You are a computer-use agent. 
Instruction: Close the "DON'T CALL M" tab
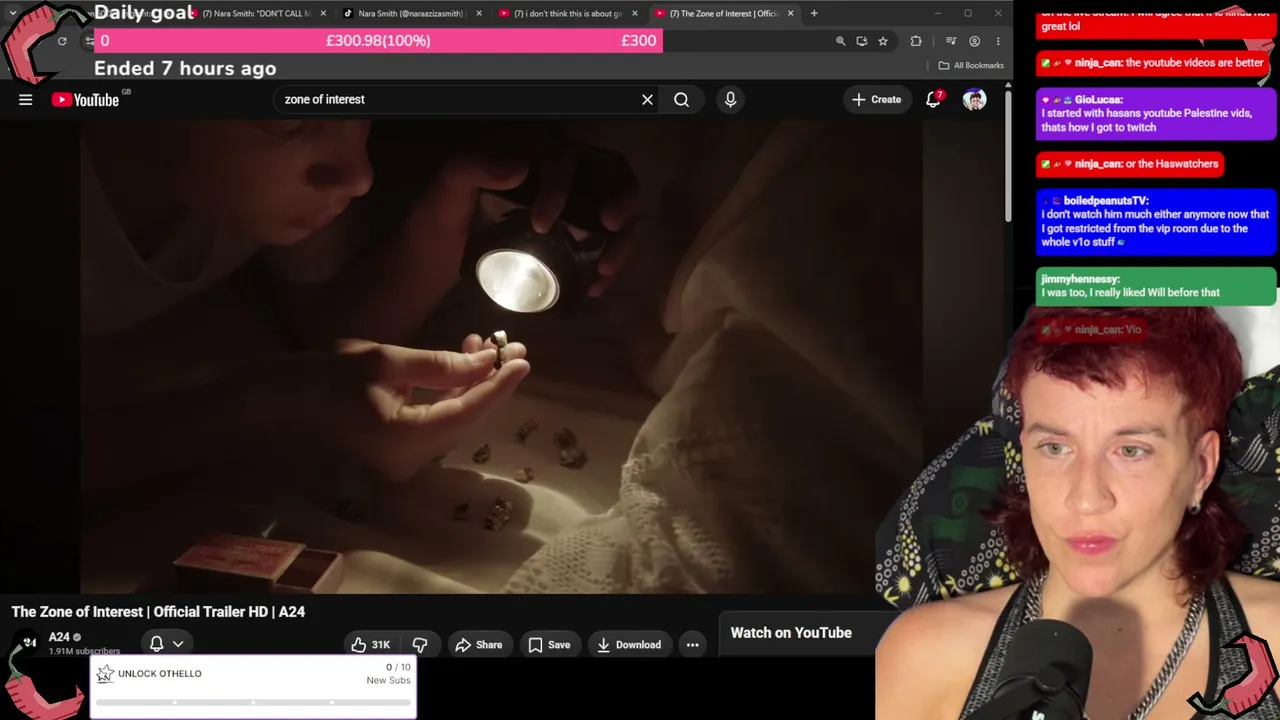coord(323,13)
